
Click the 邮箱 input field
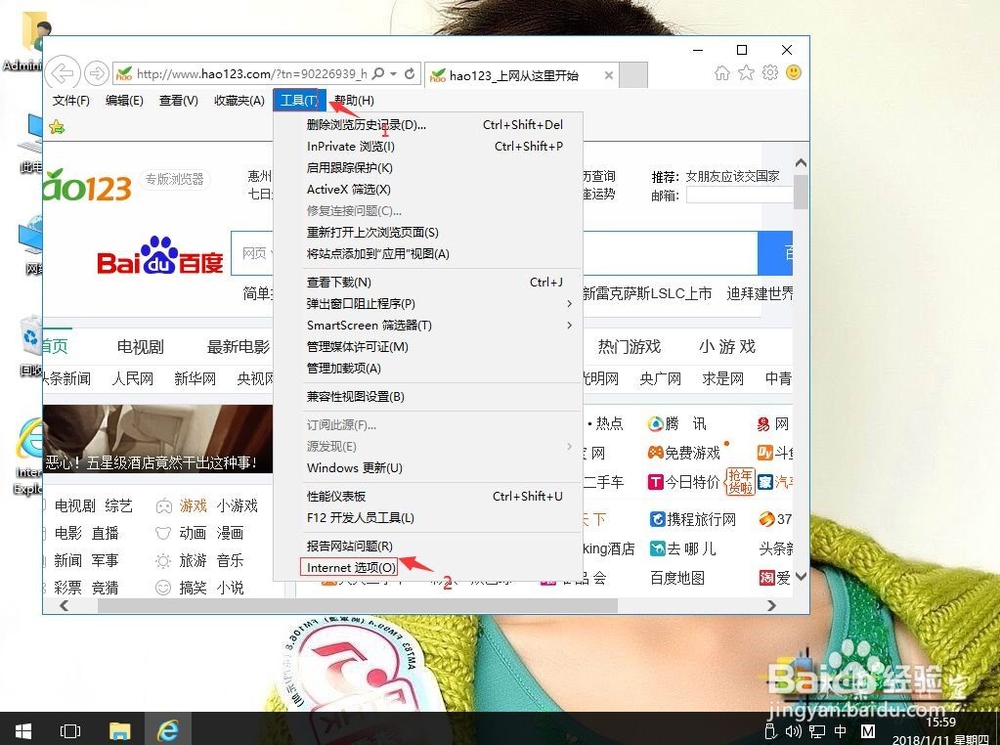coord(739,195)
